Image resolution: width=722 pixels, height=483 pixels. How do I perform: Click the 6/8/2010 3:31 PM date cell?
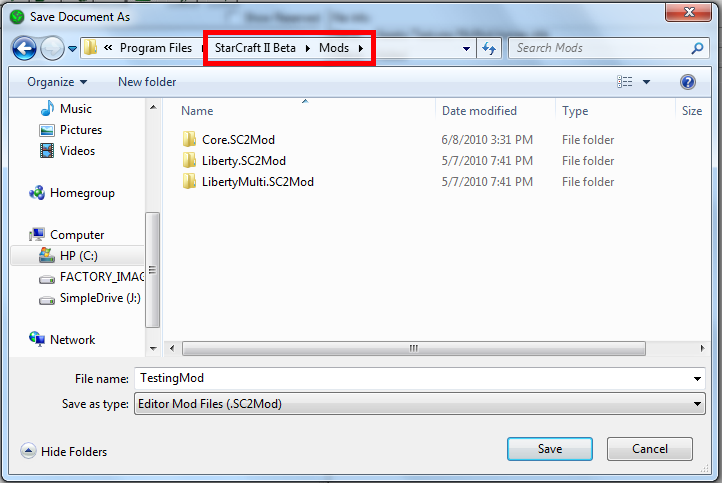click(487, 140)
